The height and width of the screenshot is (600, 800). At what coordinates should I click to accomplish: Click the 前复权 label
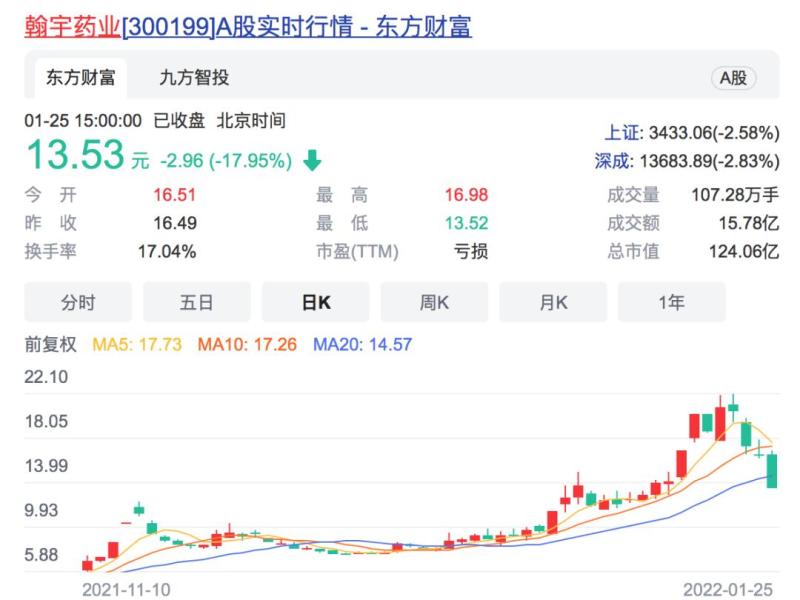(51, 344)
